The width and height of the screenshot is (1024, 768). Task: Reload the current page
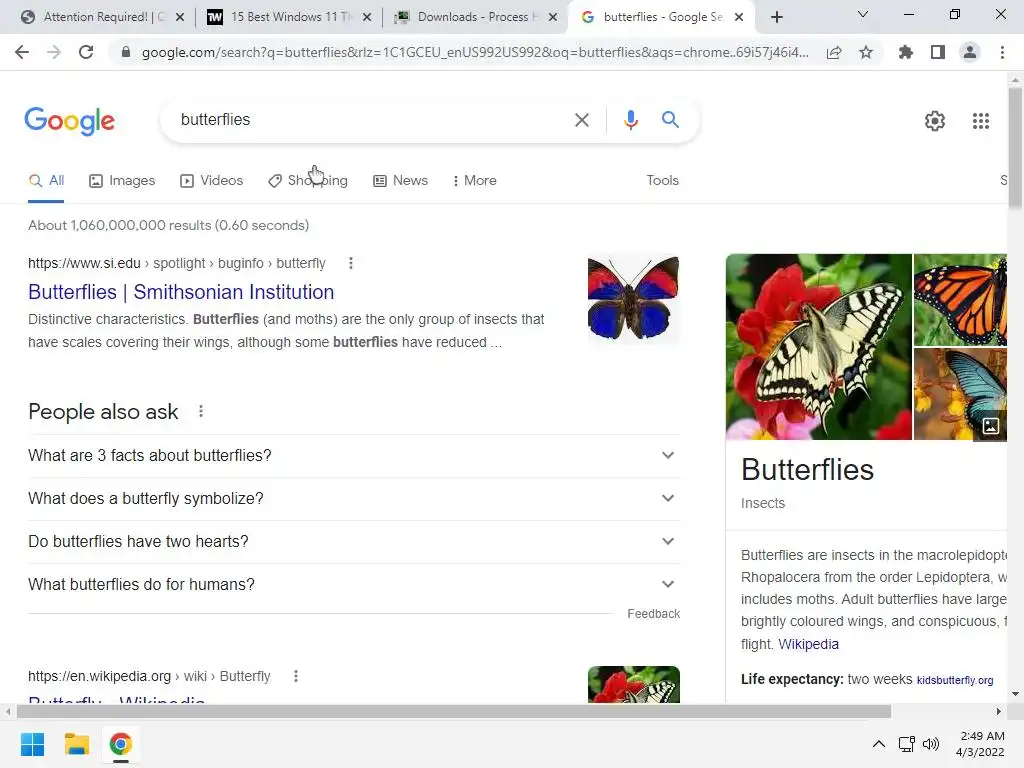point(86,52)
